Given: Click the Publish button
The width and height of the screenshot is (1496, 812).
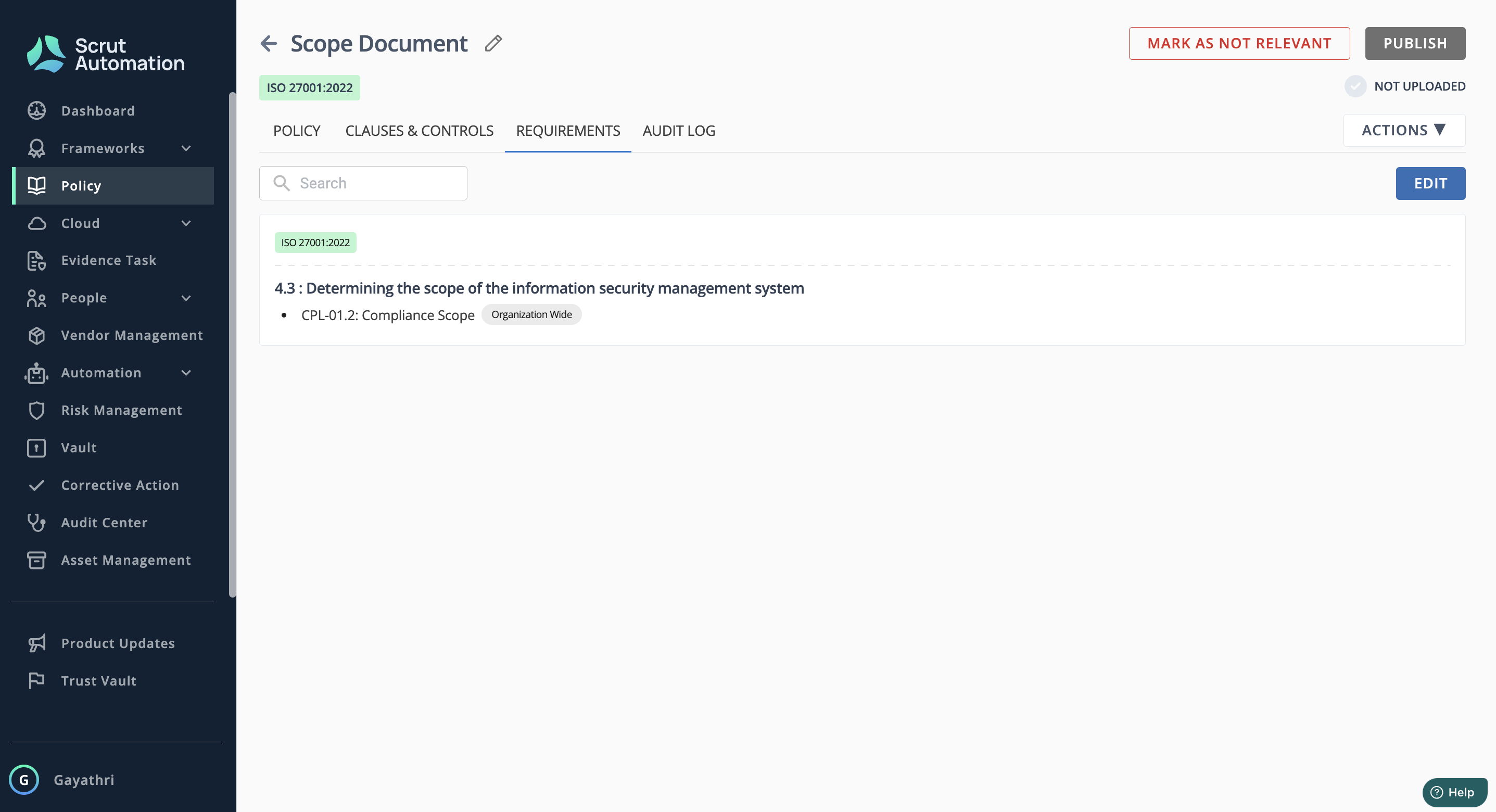Looking at the screenshot, I should click(x=1415, y=44).
